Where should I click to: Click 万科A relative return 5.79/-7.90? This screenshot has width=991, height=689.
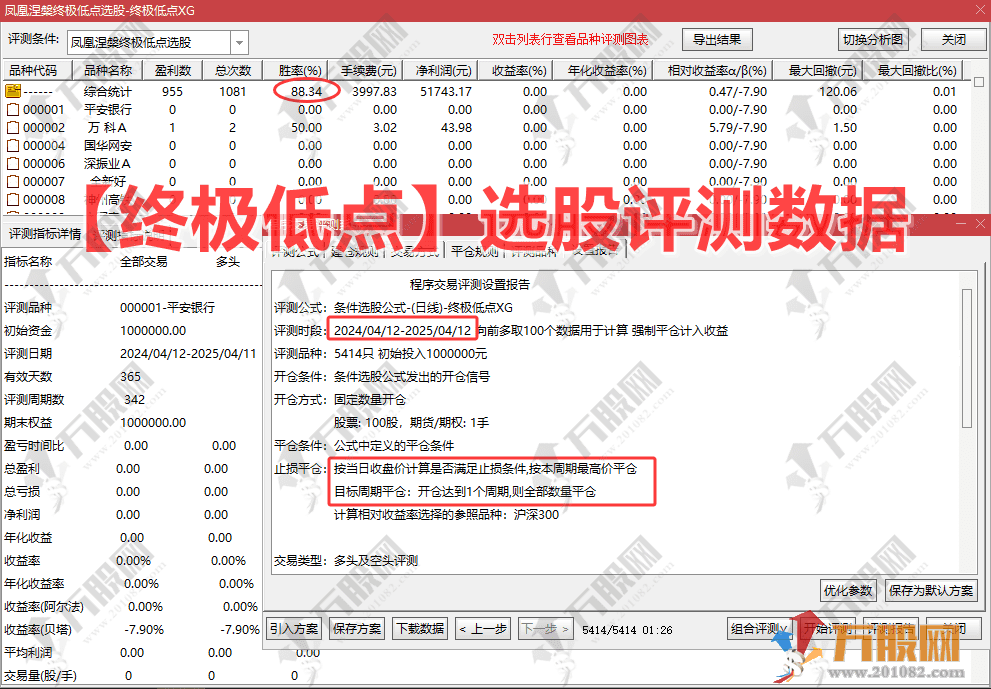[x=738, y=128]
